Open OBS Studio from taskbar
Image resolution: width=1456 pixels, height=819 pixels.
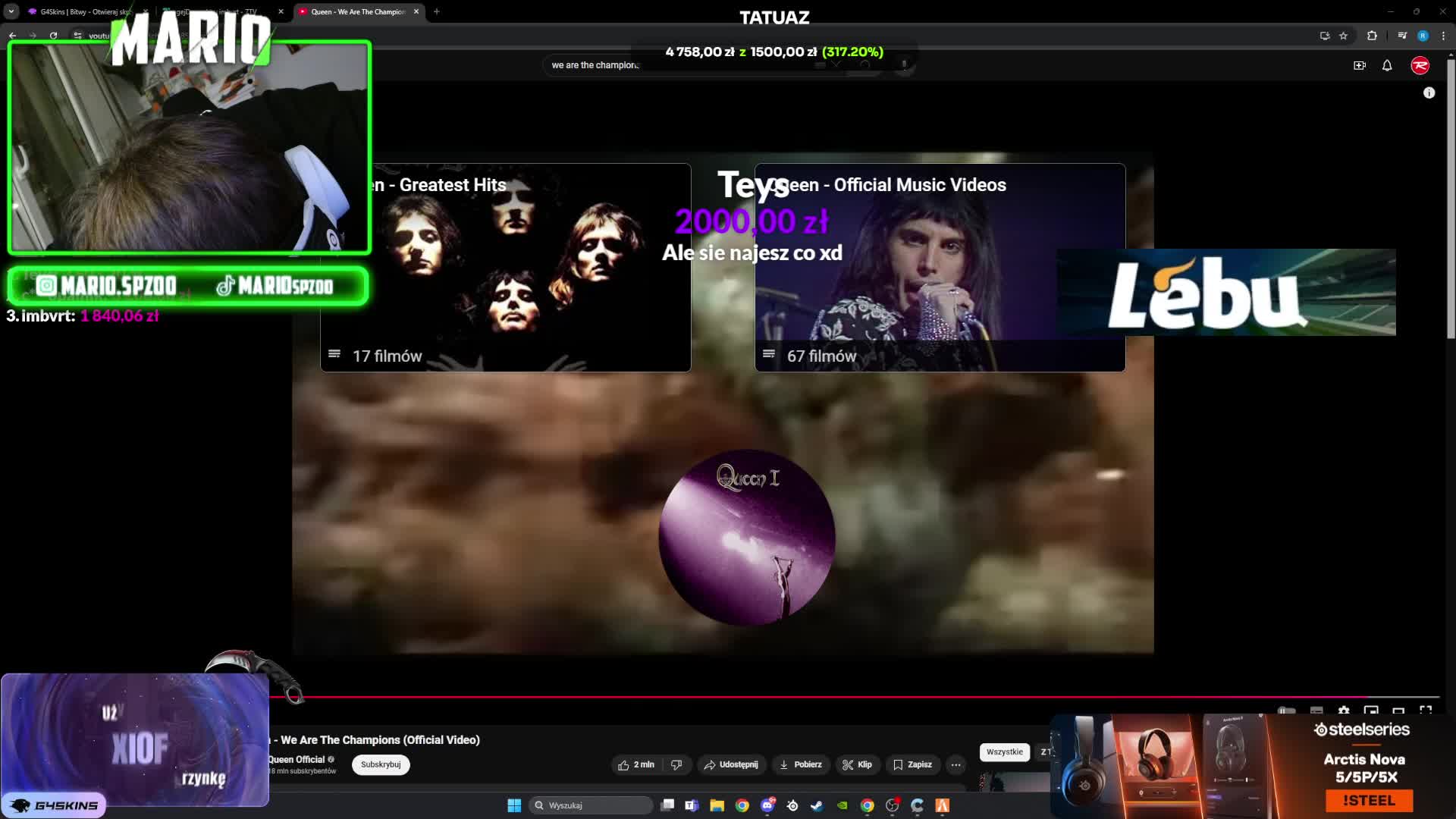click(x=893, y=805)
